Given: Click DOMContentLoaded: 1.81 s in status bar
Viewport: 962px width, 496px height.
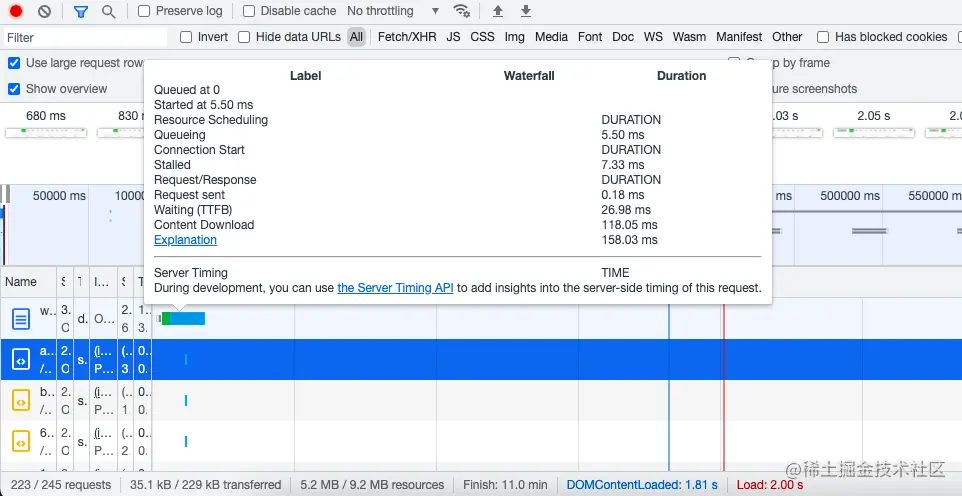Looking at the screenshot, I should coord(642,485).
